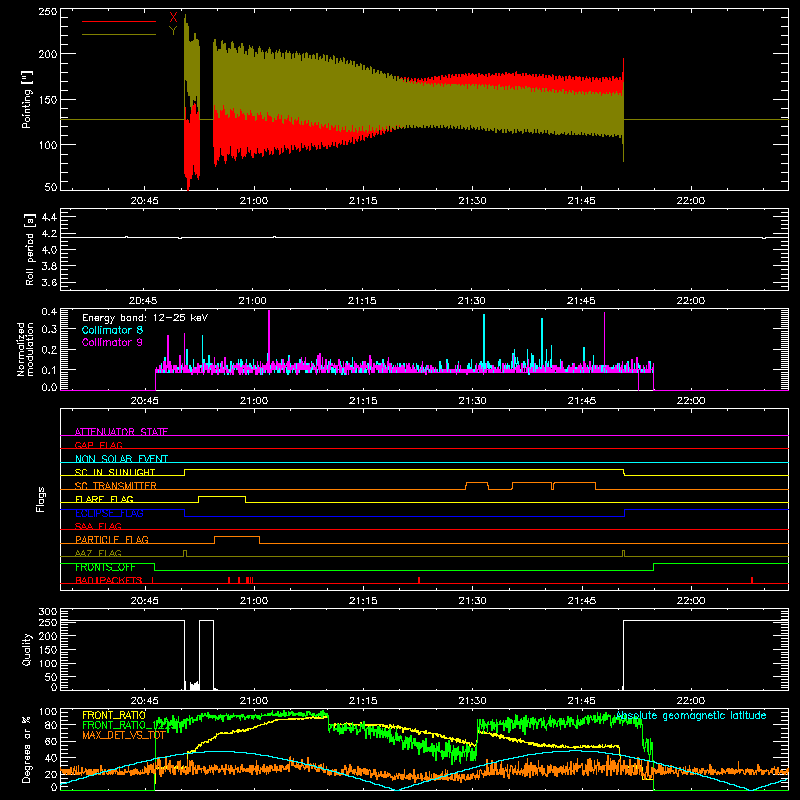Select the SC_IN_SUNLIGHT flag label
This screenshot has height=800, width=800.
(115, 472)
